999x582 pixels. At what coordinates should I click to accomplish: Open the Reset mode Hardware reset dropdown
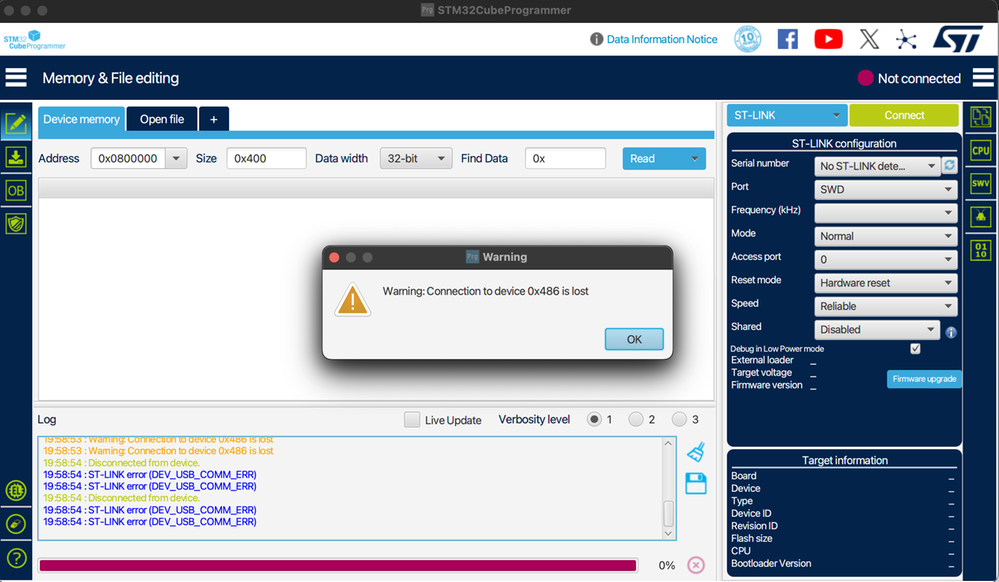click(x=886, y=282)
